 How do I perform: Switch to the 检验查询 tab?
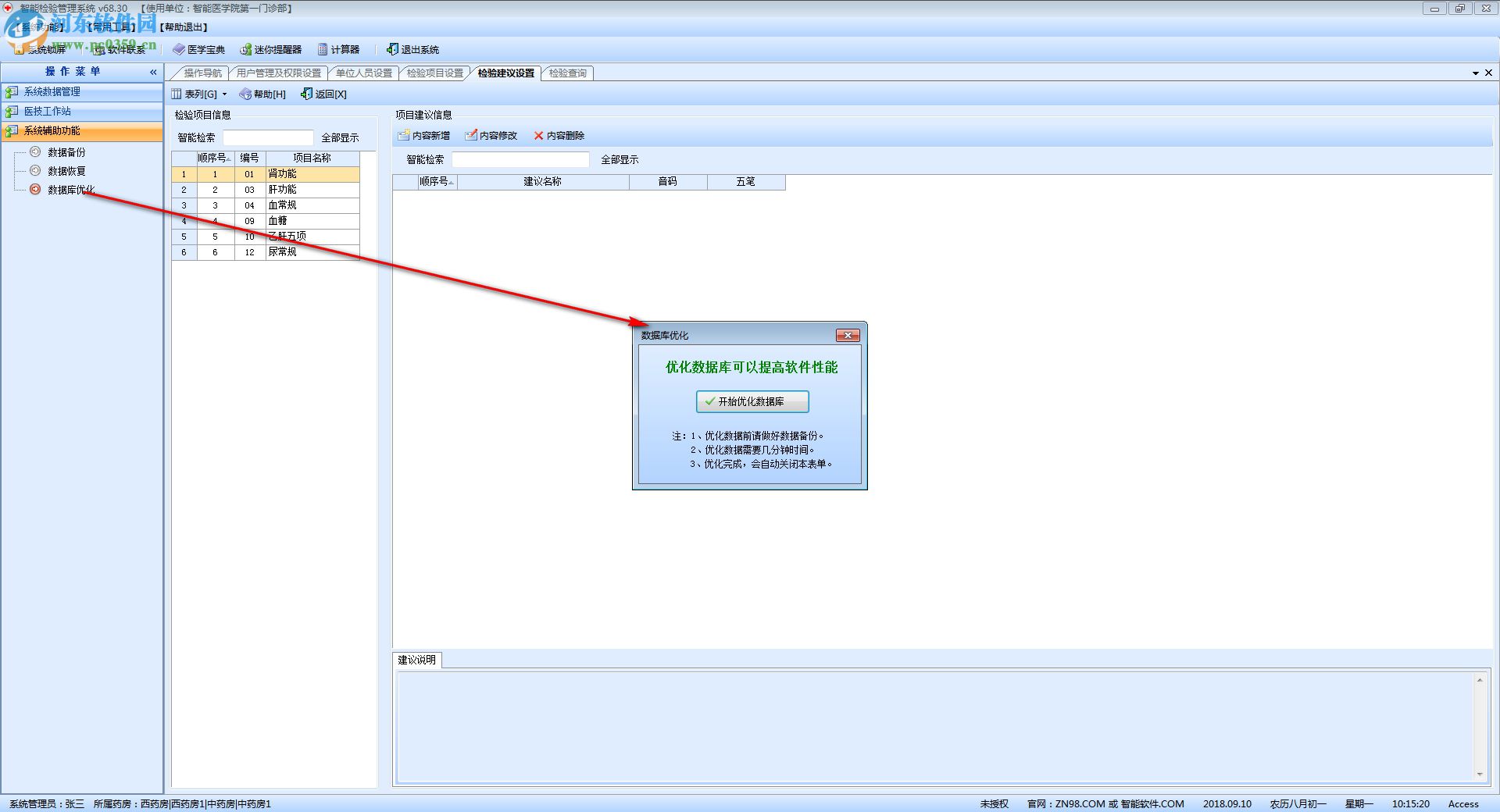click(x=568, y=73)
